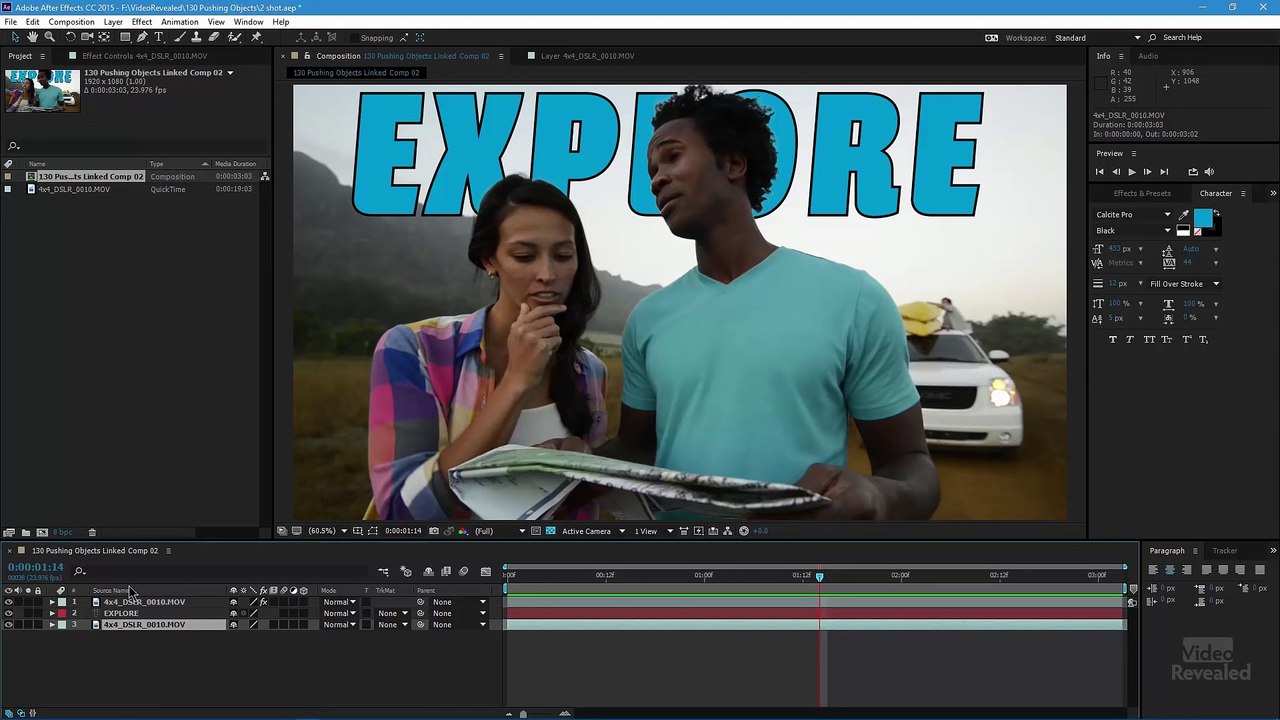Mute audio in Preview panel

[1209, 172]
